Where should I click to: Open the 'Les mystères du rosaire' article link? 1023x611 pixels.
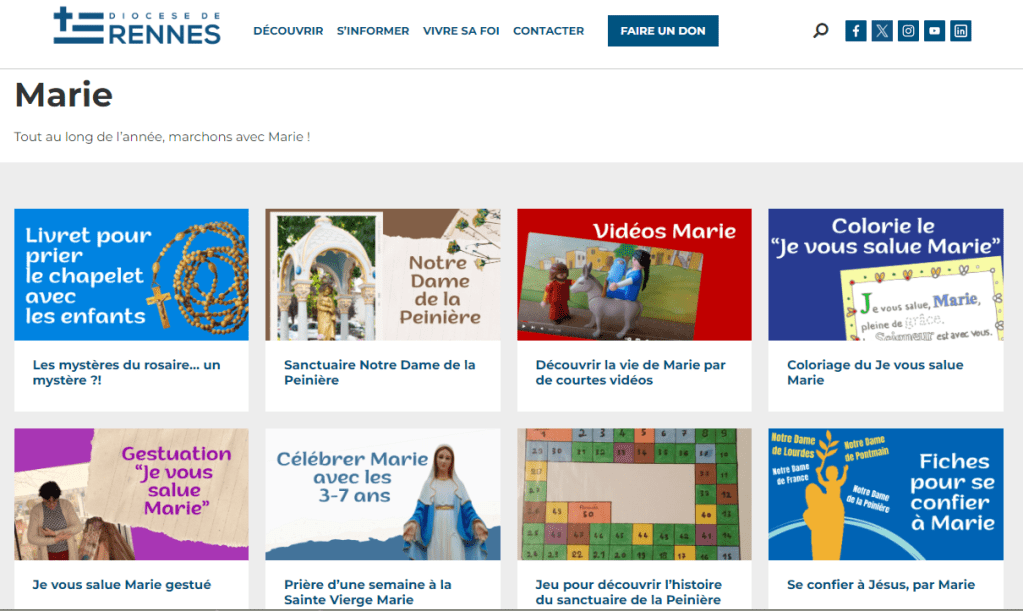point(126,372)
